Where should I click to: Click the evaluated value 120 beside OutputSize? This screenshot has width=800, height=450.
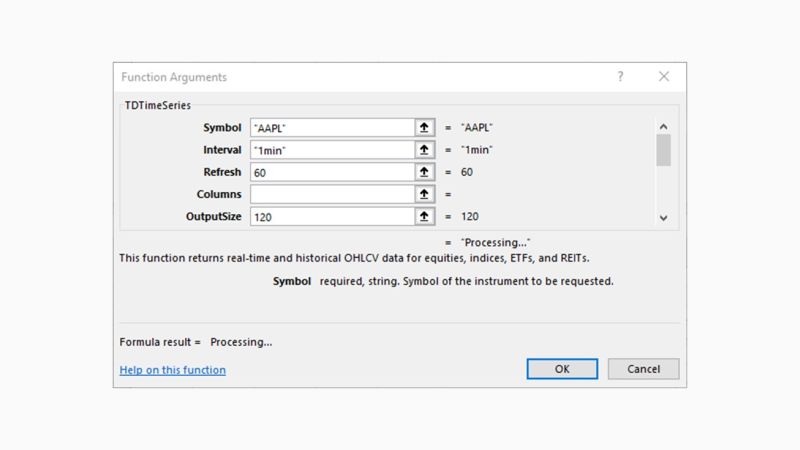[x=469, y=216]
